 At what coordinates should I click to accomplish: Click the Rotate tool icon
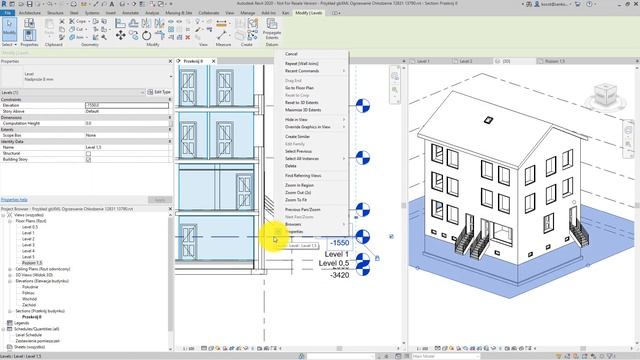click(147, 36)
